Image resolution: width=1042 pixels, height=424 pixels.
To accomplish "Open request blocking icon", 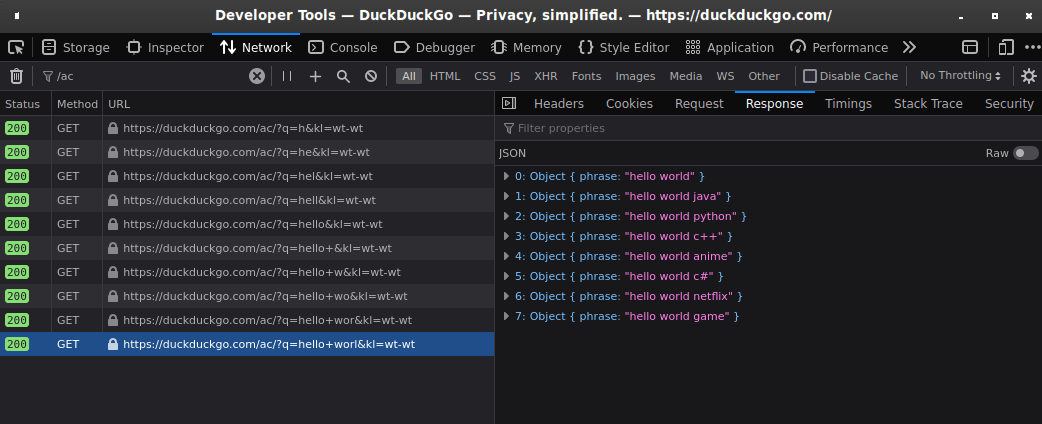I will coord(371,76).
